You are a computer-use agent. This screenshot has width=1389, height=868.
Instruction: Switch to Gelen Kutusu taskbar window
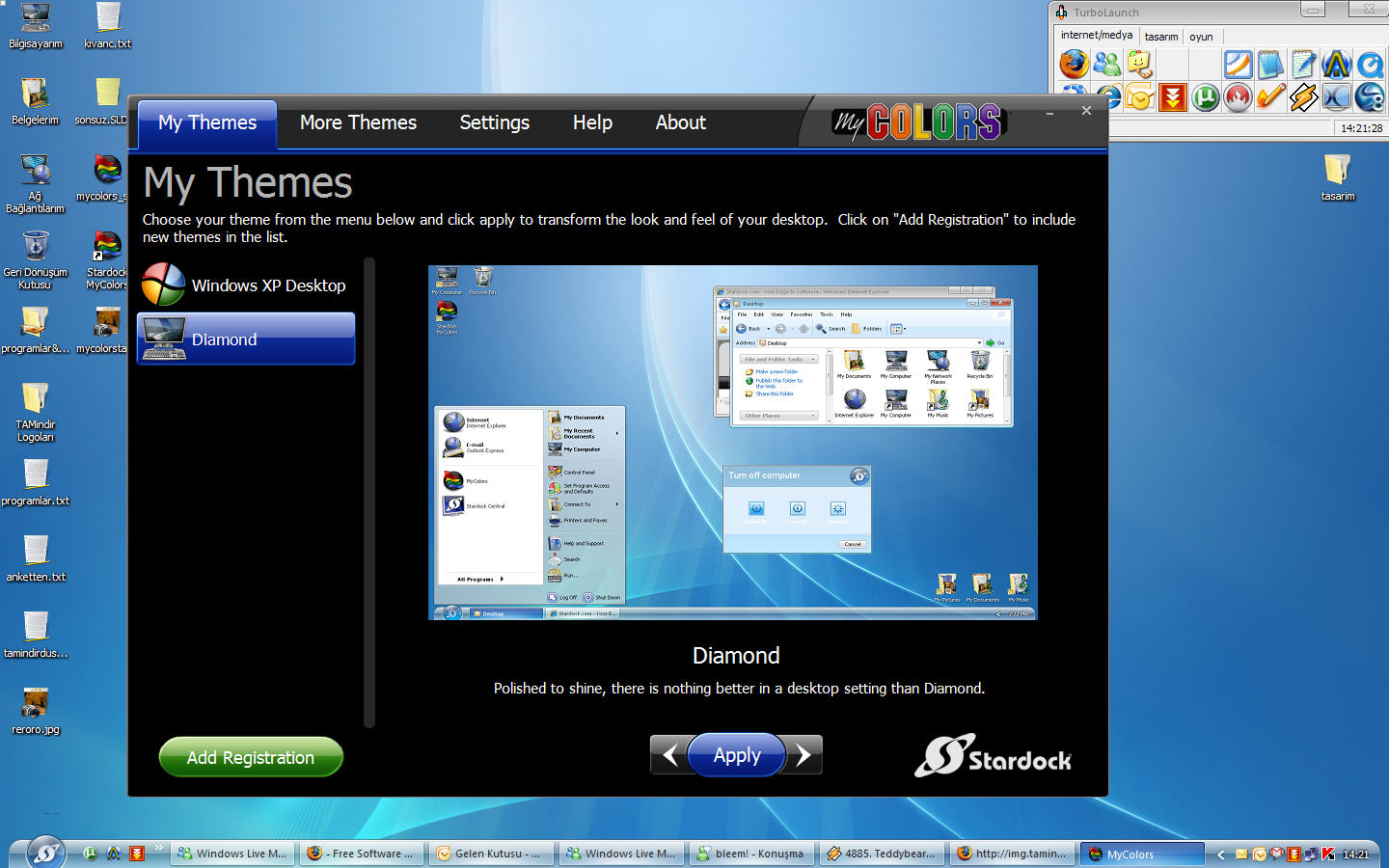click(x=492, y=854)
